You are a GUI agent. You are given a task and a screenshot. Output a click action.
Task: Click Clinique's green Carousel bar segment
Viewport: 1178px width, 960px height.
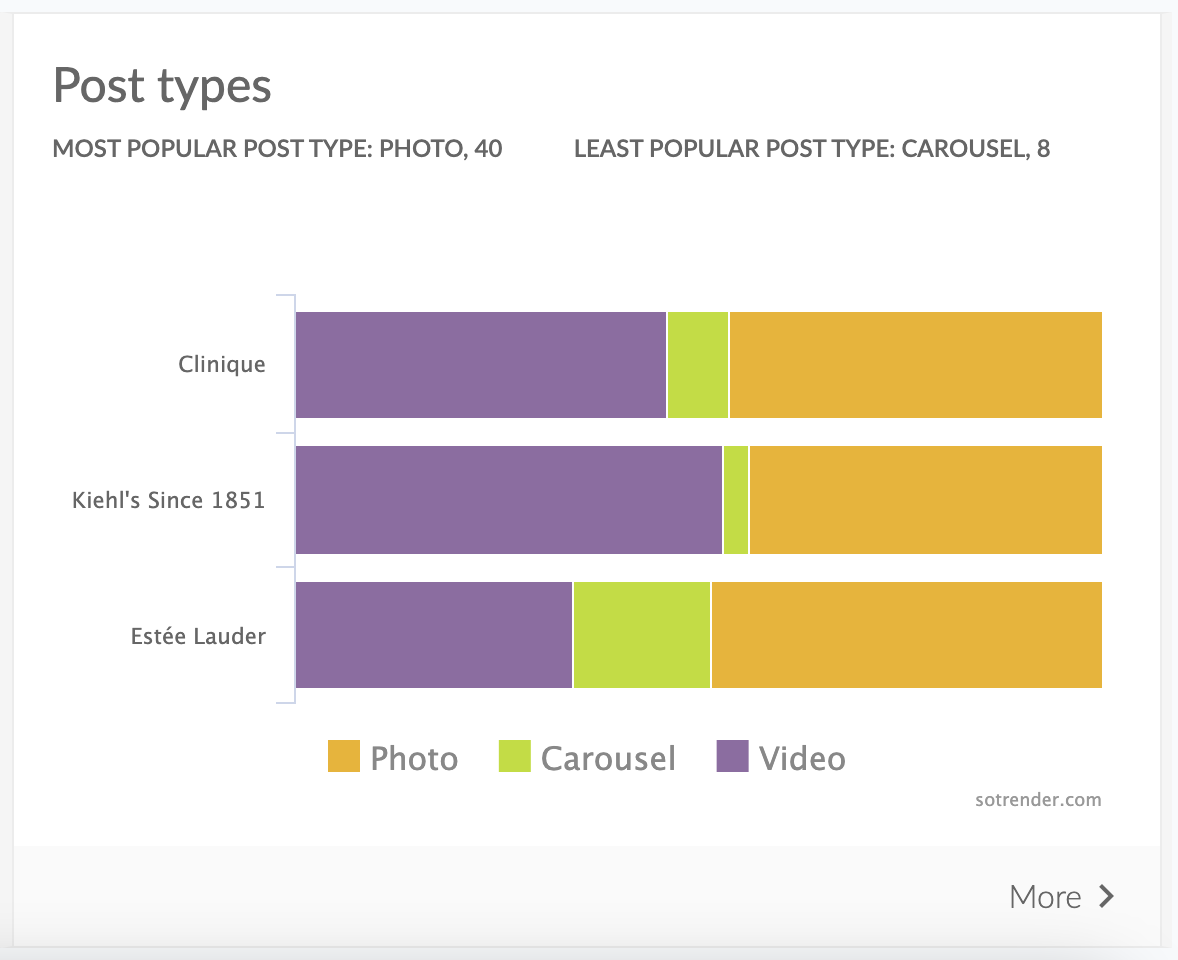(x=698, y=365)
